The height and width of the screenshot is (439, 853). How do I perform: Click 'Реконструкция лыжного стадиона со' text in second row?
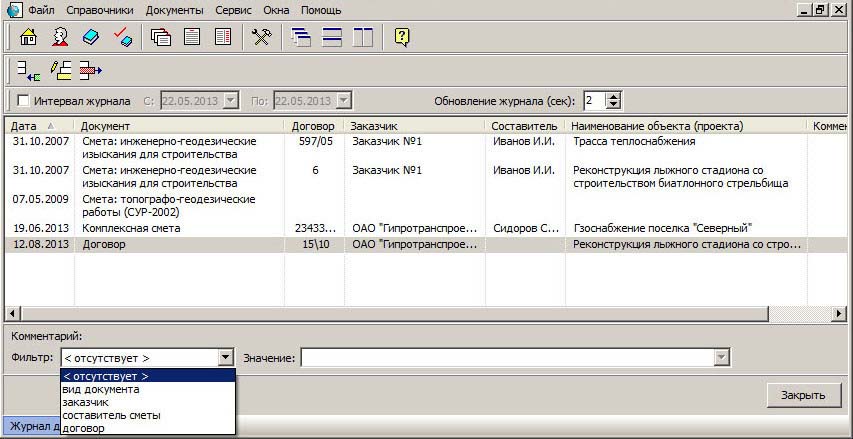coord(668,170)
